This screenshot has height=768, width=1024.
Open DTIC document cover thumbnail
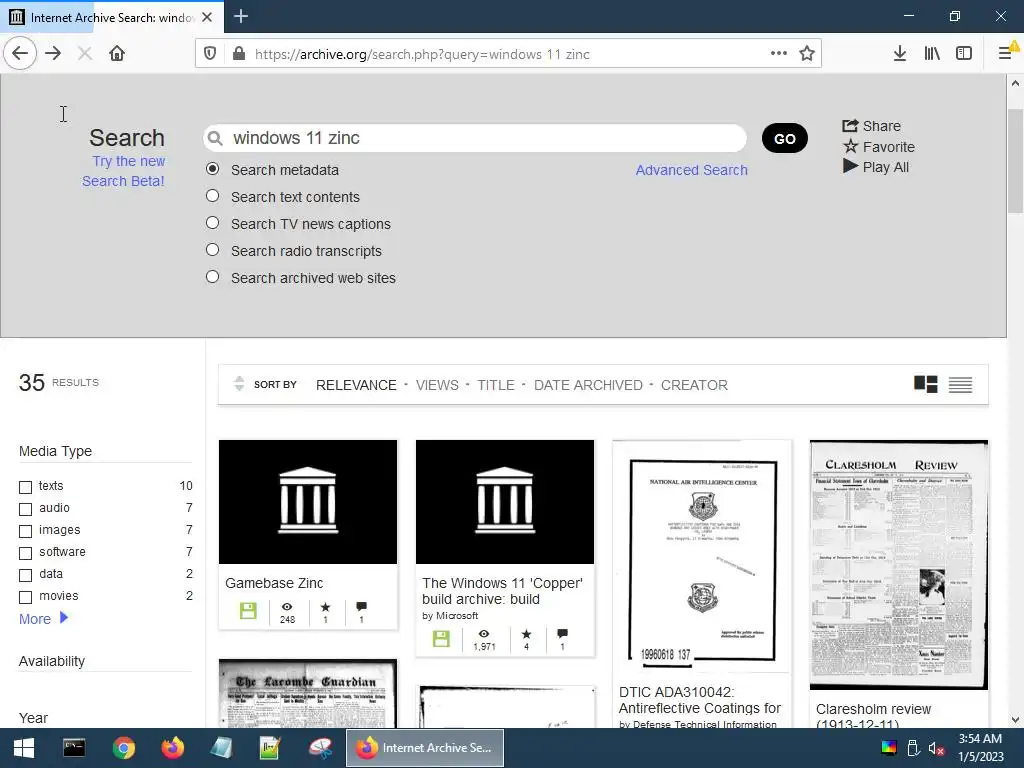click(x=702, y=558)
